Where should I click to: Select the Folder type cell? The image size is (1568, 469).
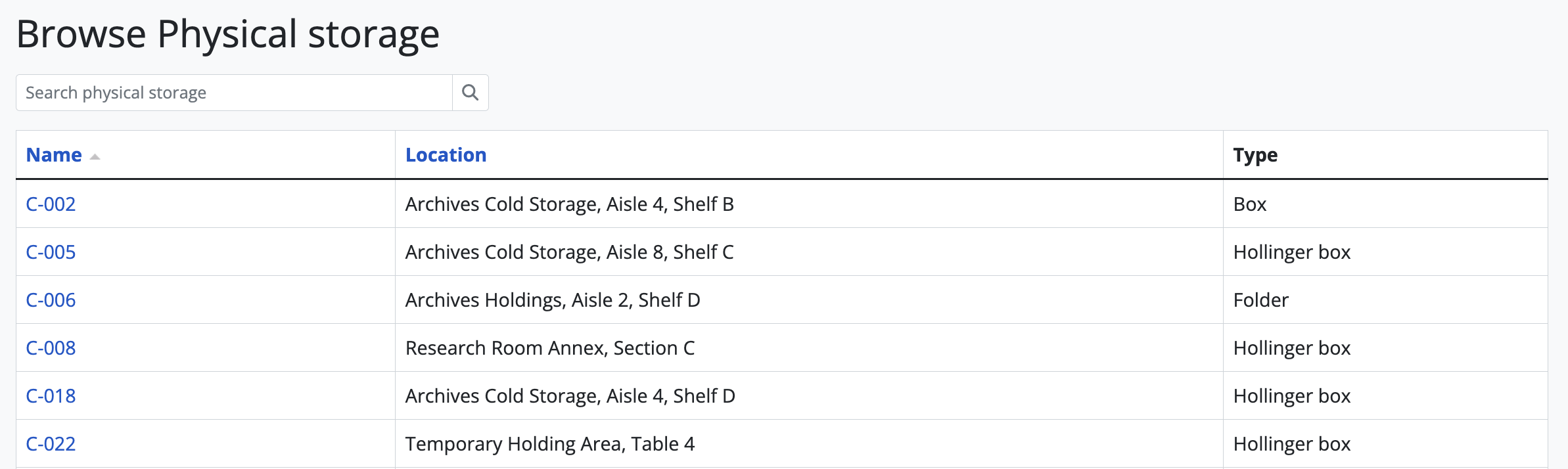(1260, 300)
